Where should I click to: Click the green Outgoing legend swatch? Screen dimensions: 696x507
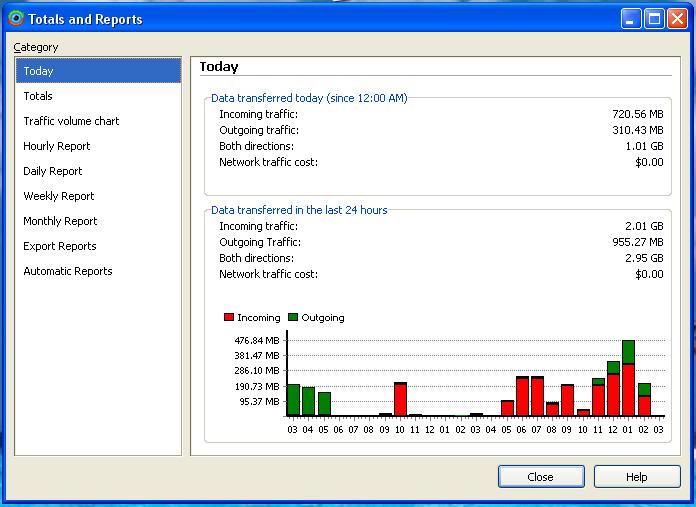[x=293, y=317]
